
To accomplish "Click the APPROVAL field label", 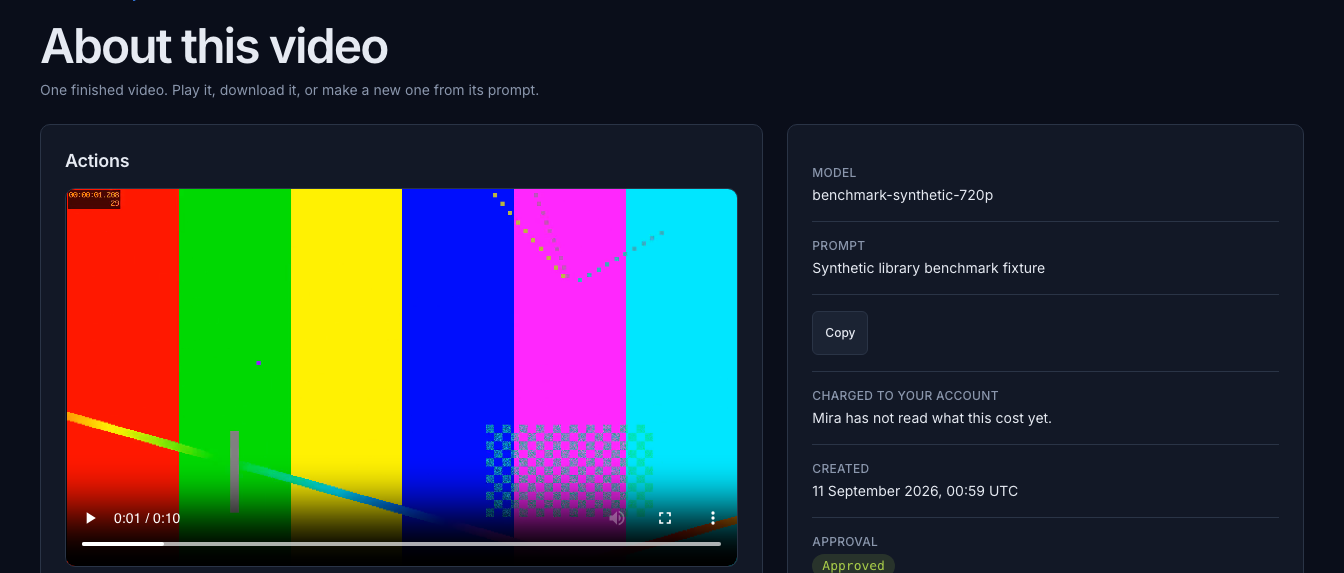I will click(x=845, y=542).
